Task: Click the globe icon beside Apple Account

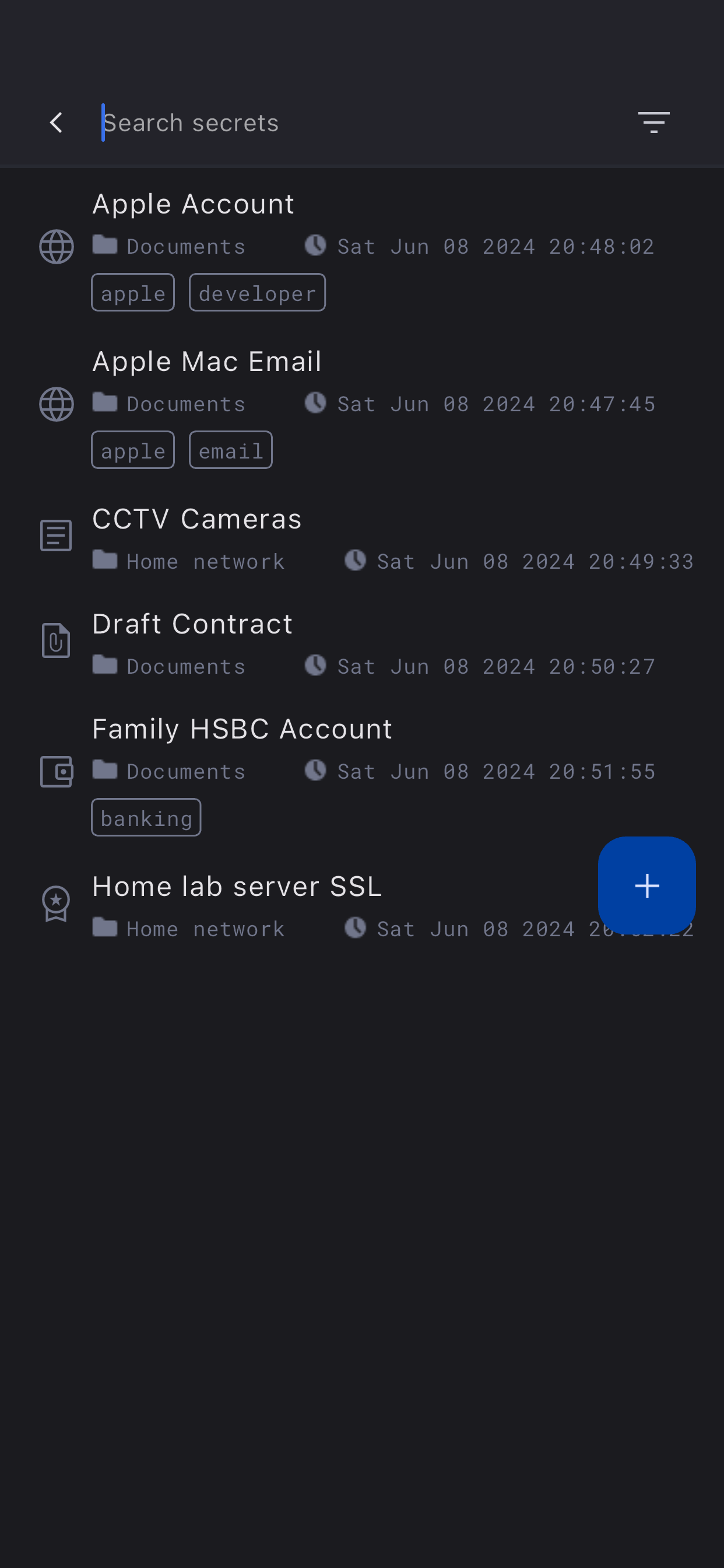Action: [x=57, y=247]
